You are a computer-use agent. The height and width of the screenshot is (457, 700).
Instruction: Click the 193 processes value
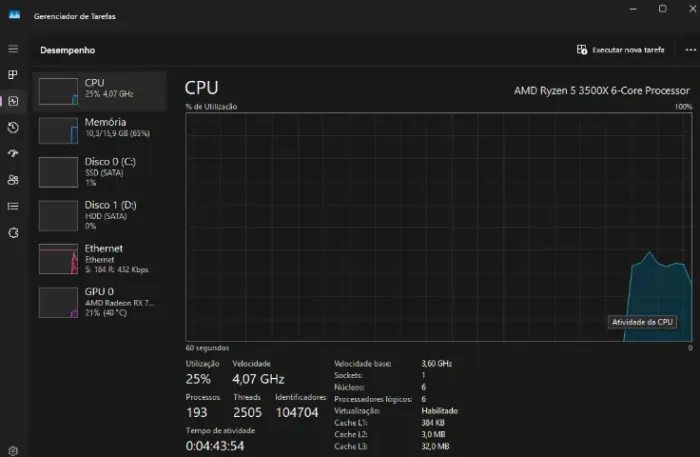pyautogui.click(x=197, y=412)
